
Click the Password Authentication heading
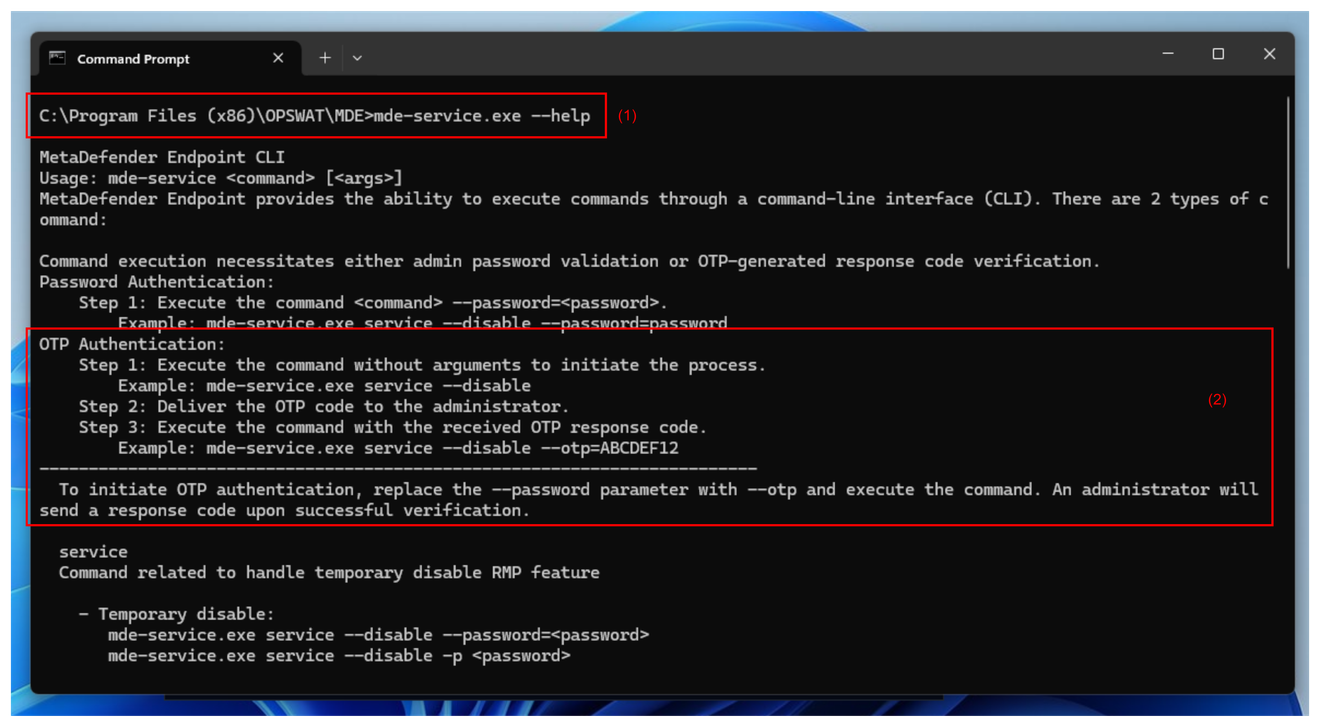156,282
